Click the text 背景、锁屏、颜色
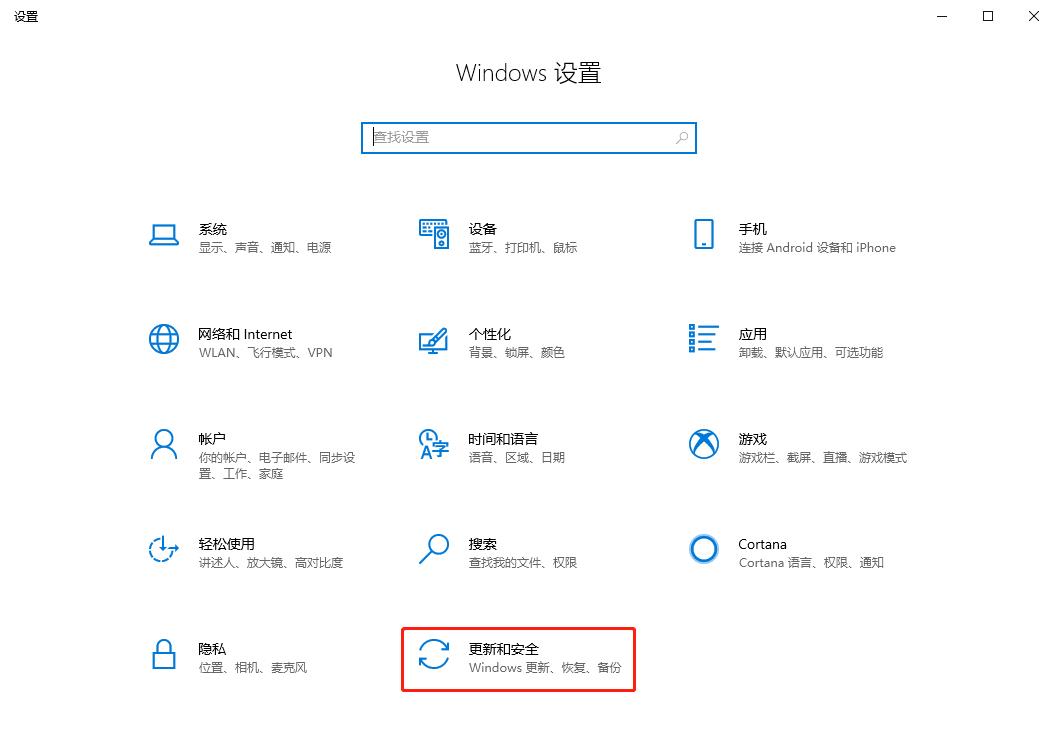The image size is (1057, 755). pyautogui.click(x=516, y=353)
